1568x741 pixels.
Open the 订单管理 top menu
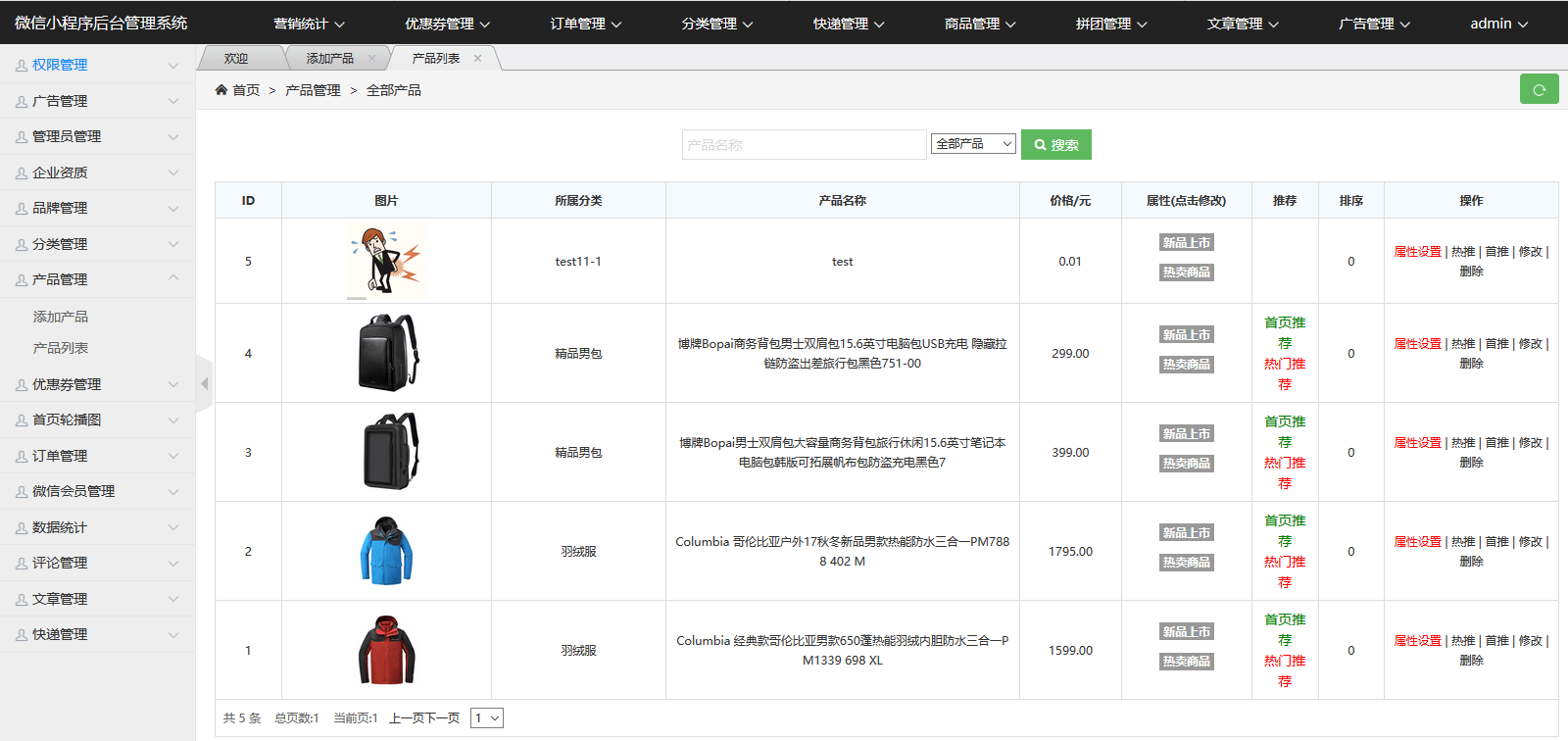tap(585, 24)
